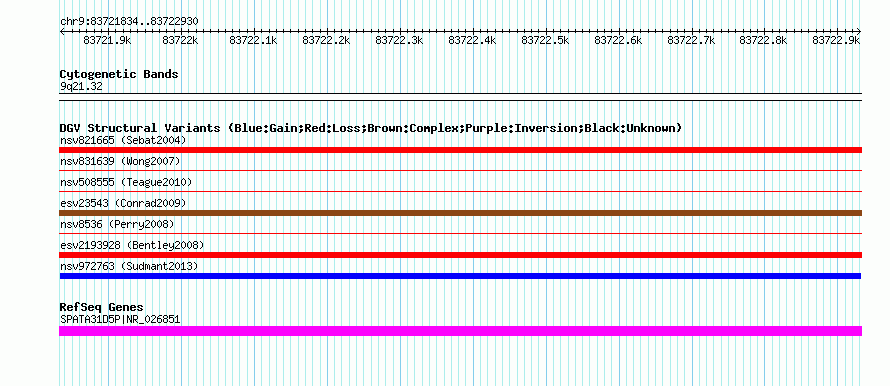This screenshot has height=386, width=890.
Task: Click the Cytogenetic Bands track title
Action: click(119, 74)
